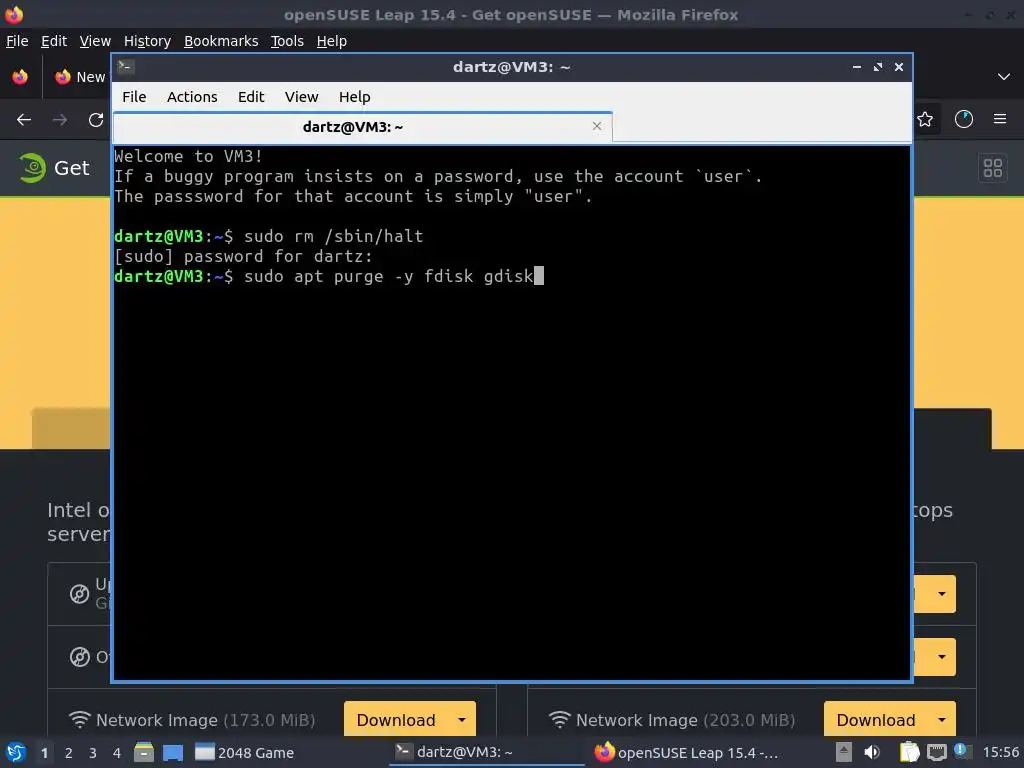
Task: Click the blue show desktop taskbar icon
Action: [173, 752]
